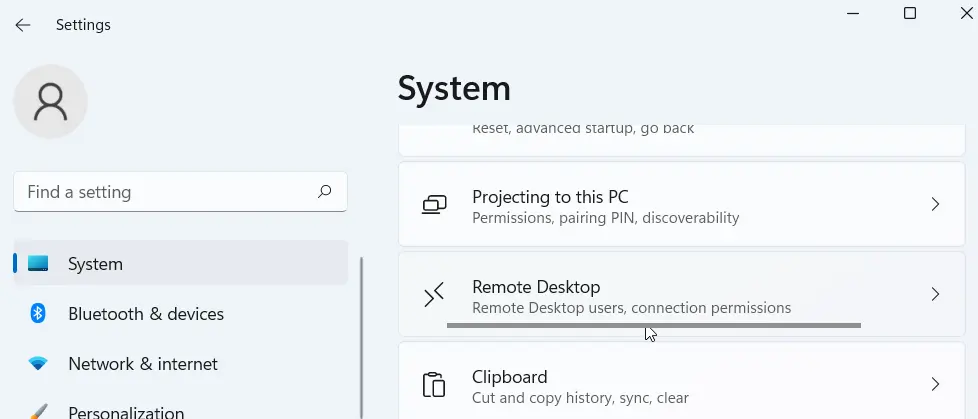Expand the Clipboard chevron
Image resolution: width=978 pixels, height=419 pixels.
tap(935, 383)
